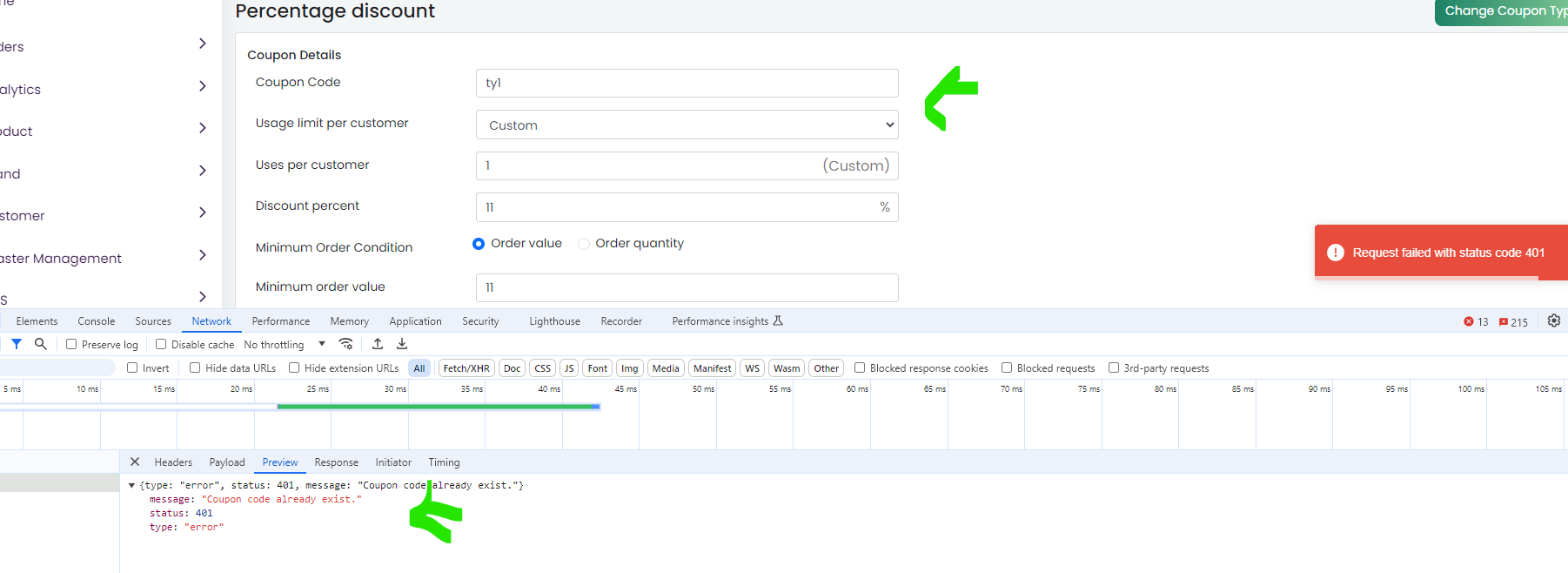The image size is (1568, 573).
Task: Click the import HAR upload icon
Action: click(378, 344)
